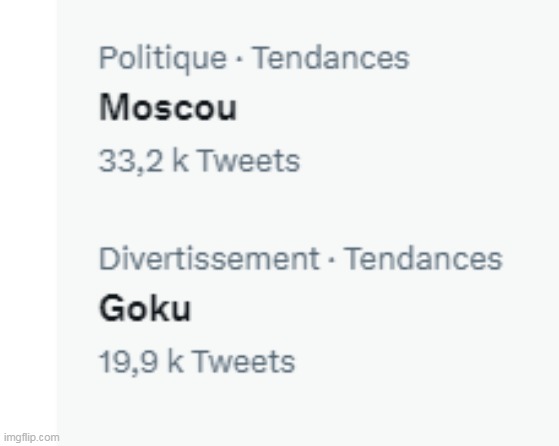The image size is (559, 446).
Task: Select the Divertissement category label
Action: (x=209, y=259)
